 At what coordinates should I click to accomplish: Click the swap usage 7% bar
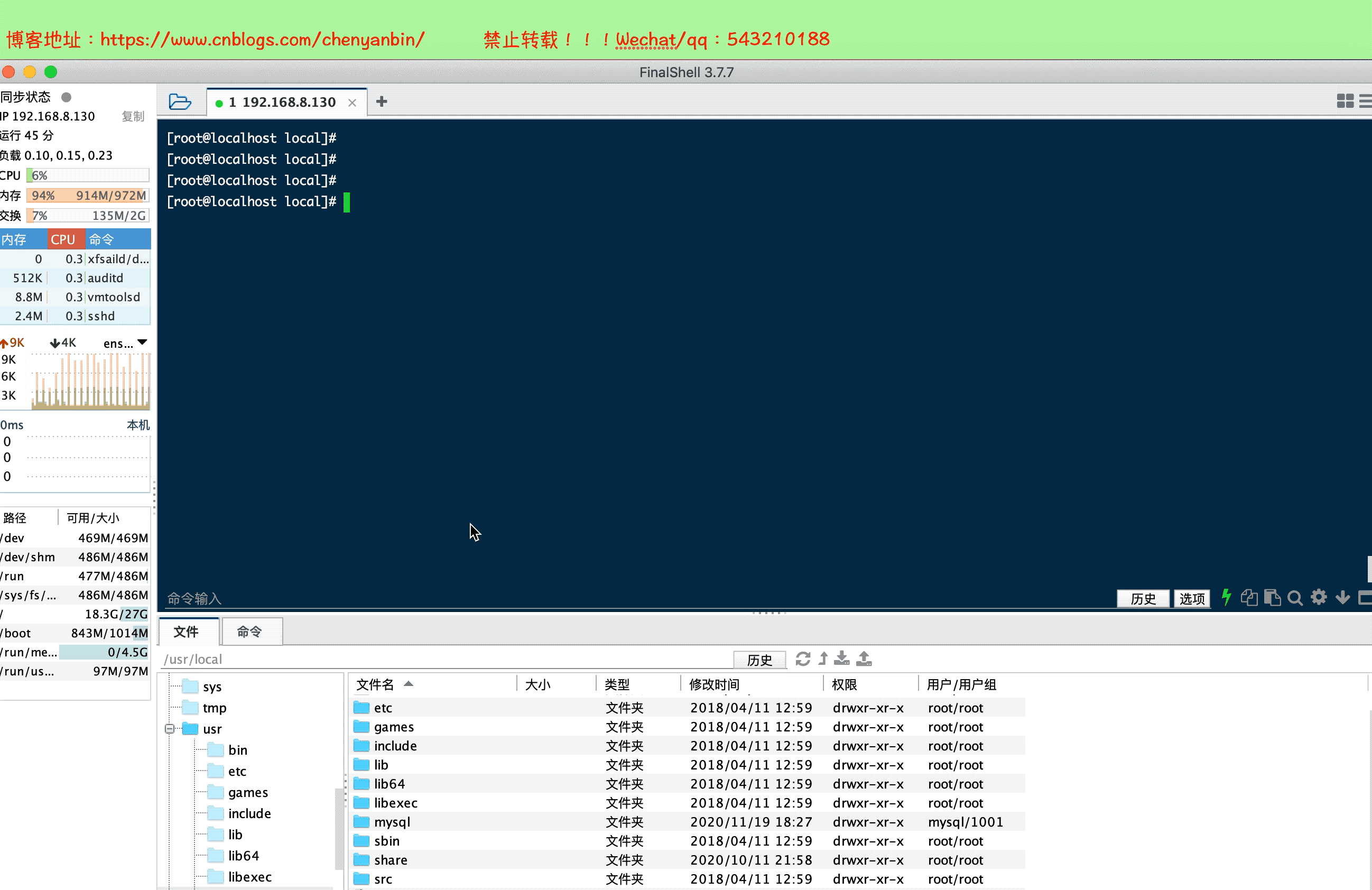[x=88, y=216]
